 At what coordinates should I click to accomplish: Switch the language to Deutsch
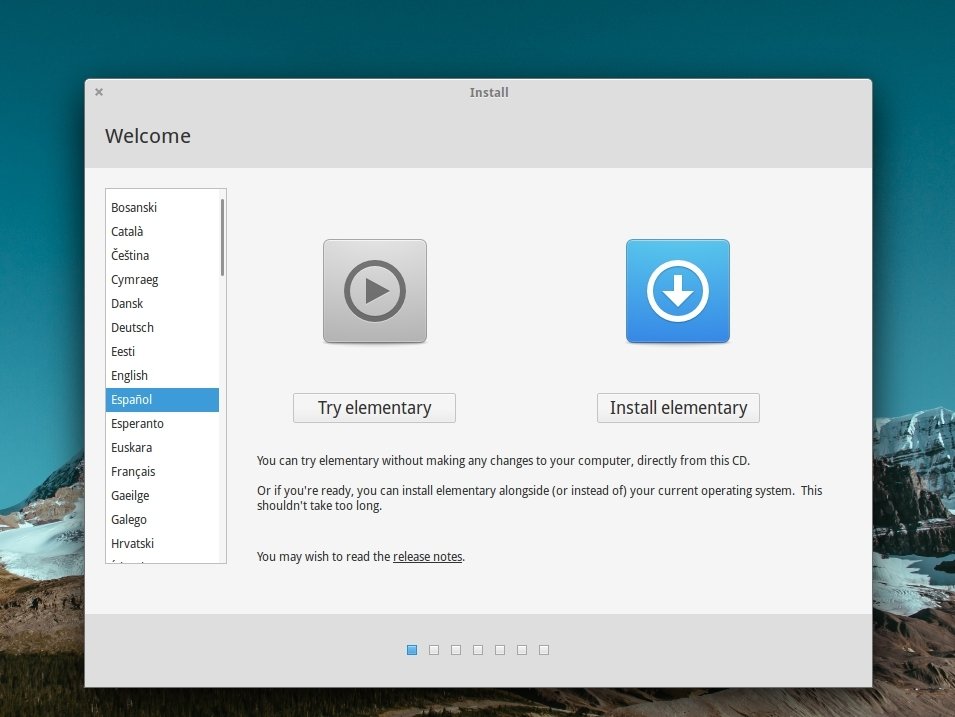tap(162, 328)
